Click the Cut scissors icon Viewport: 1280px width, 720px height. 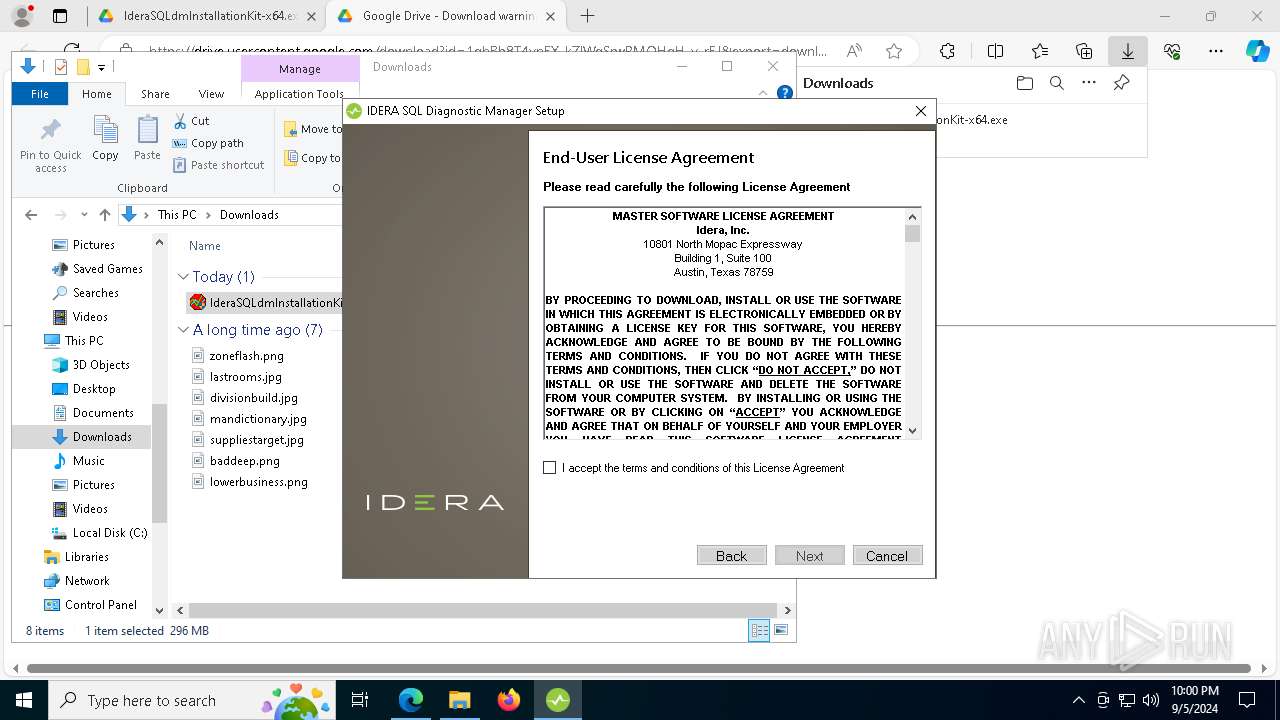click(191, 120)
